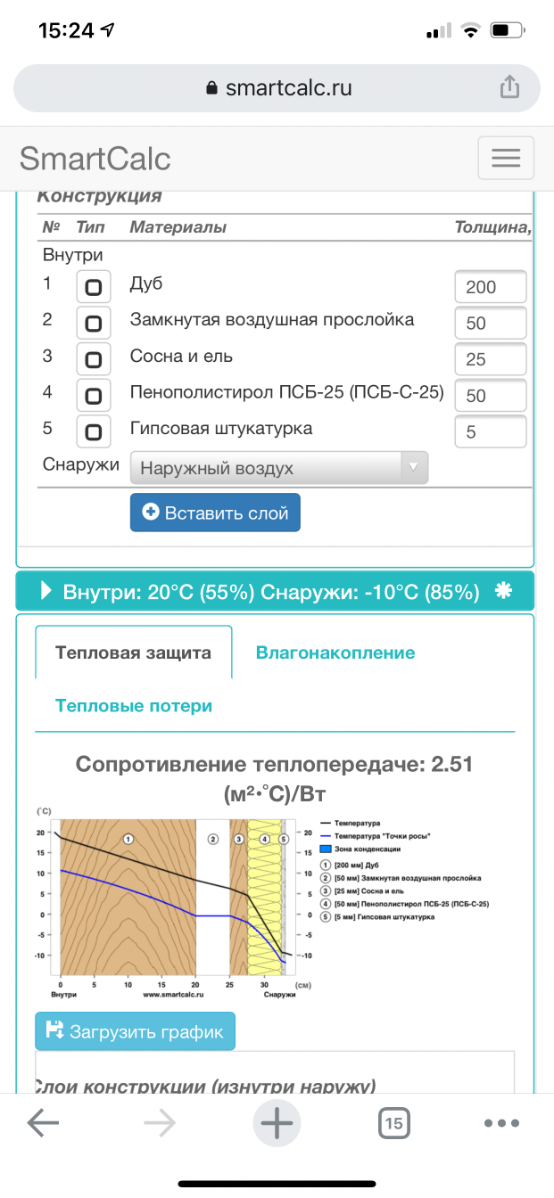Viewport: 554px width, 1198px height.
Task: Open the SmartCalc hamburger menu
Action: click(505, 158)
